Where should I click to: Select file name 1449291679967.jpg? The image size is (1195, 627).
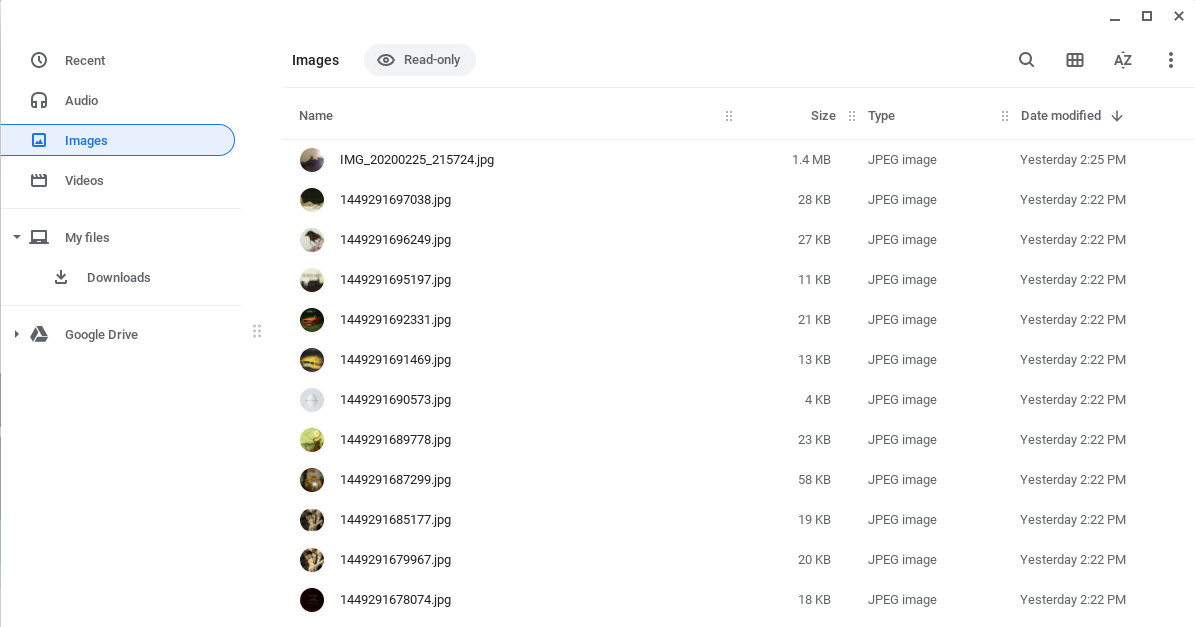point(396,560)
